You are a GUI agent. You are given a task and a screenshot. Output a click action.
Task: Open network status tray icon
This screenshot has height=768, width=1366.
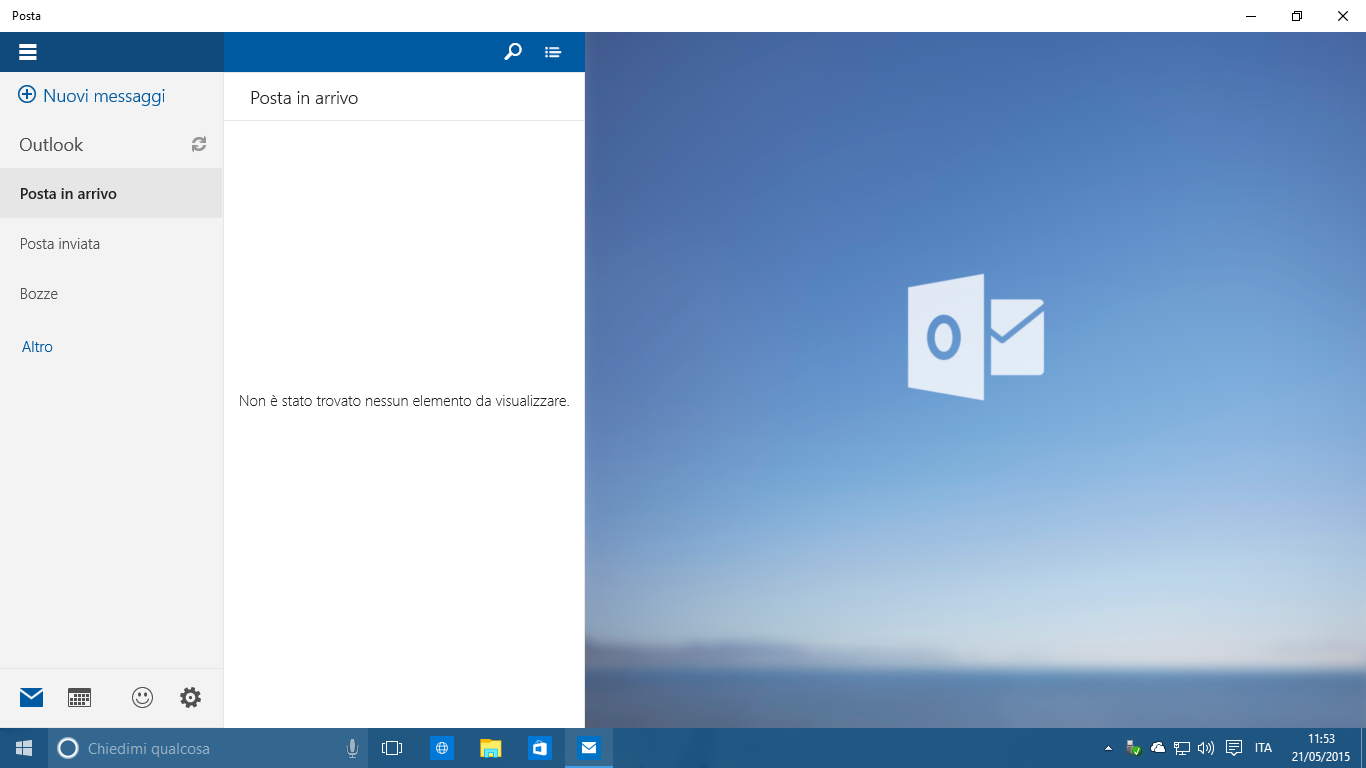click(1182, 748)
